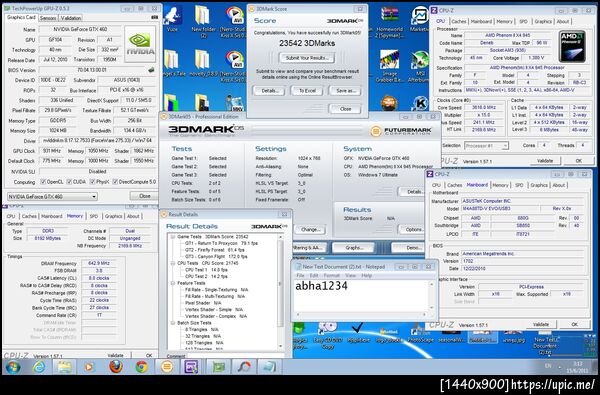Collapse the Batch Size Tests tree node
600x395 pixels.
tap(173, 323)
